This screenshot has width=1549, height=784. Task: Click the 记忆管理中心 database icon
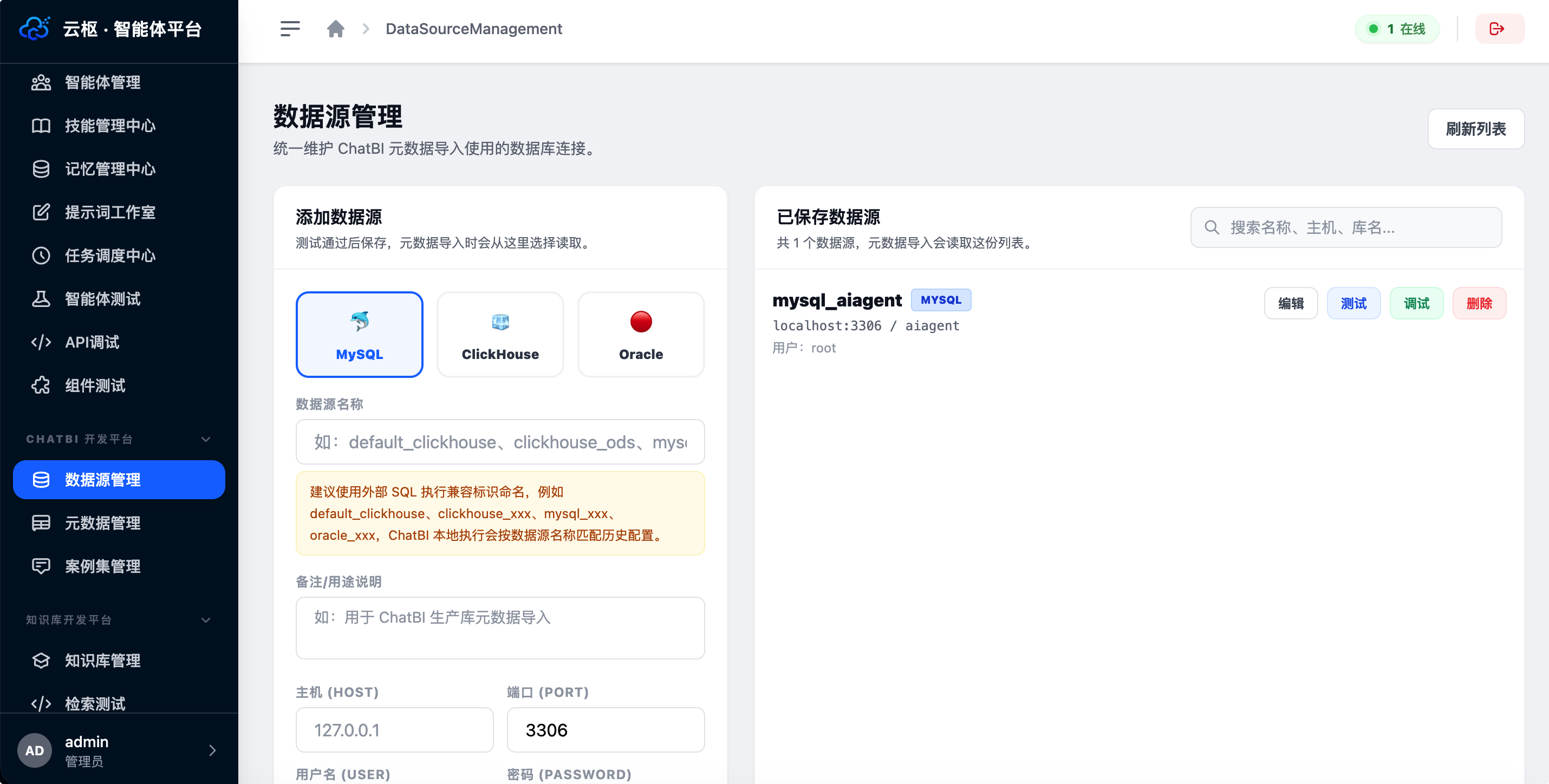[x=41, y=169]
